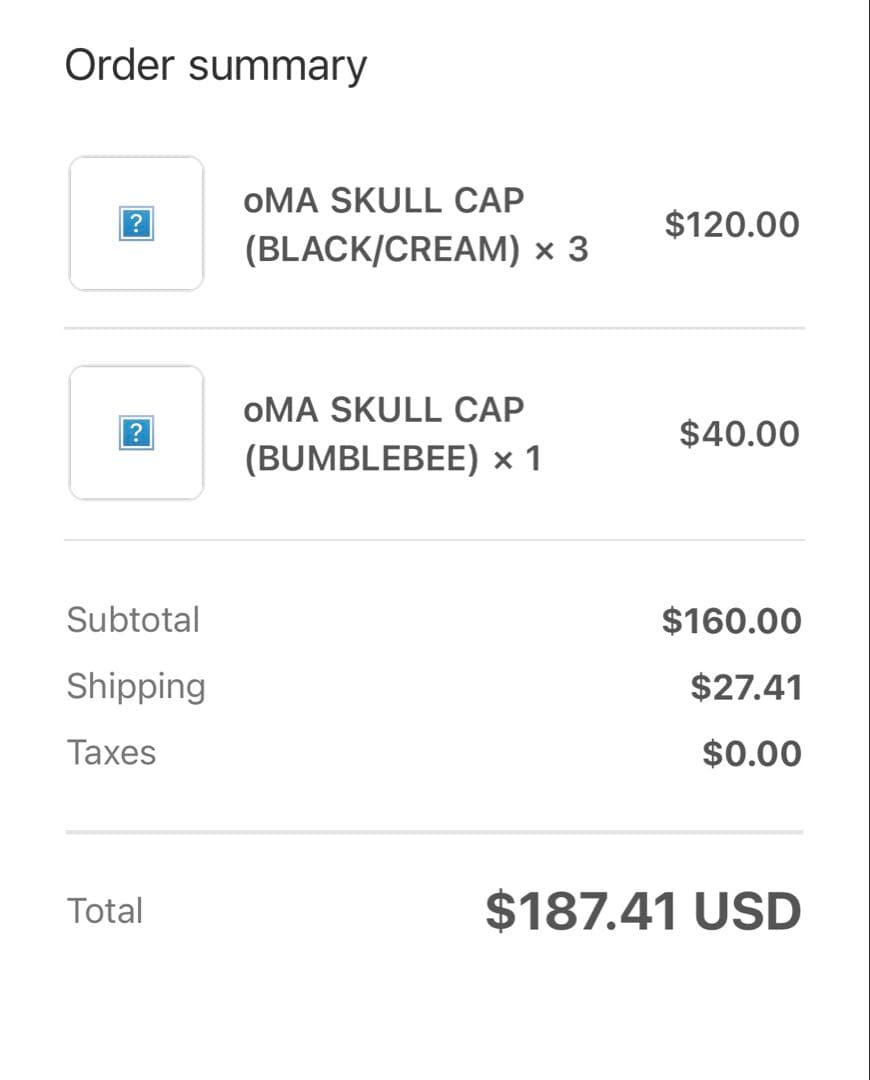Click the oMA SKULL CAP (BUMBLEBEE) product name
Viewport: 870px width, 1080px height.
click(383, 411)
